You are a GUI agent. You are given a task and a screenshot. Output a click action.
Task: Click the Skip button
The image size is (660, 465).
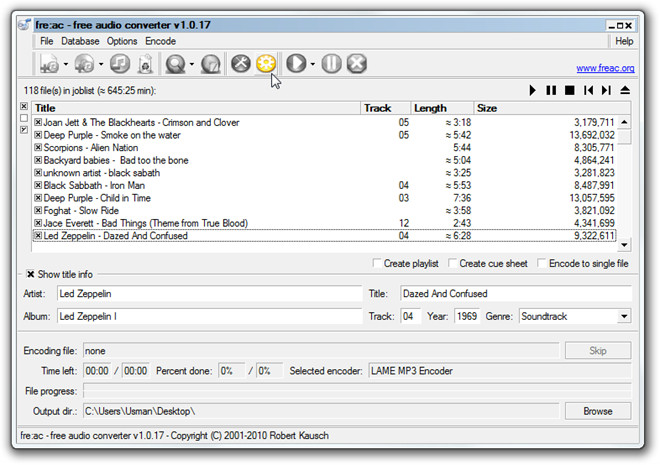tap(598, 351)
